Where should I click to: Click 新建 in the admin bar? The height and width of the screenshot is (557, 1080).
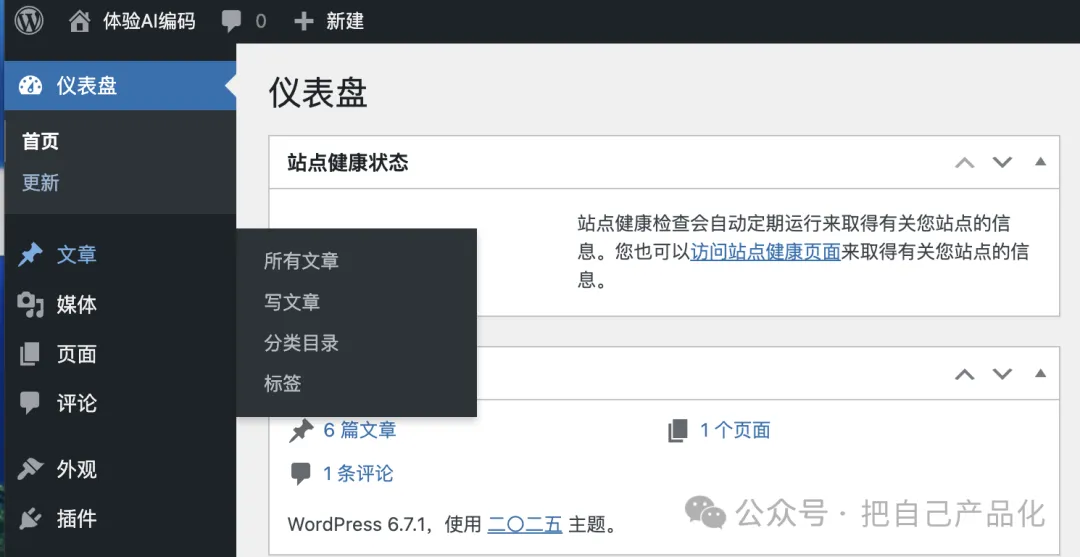345,21
